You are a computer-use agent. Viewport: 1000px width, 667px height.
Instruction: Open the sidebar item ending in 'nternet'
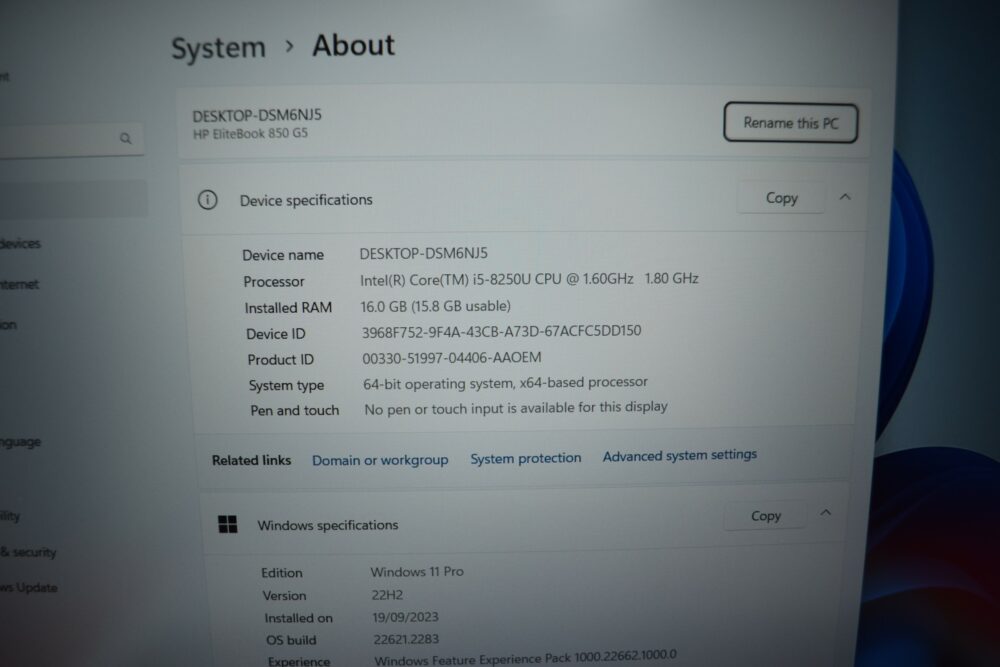19,284
